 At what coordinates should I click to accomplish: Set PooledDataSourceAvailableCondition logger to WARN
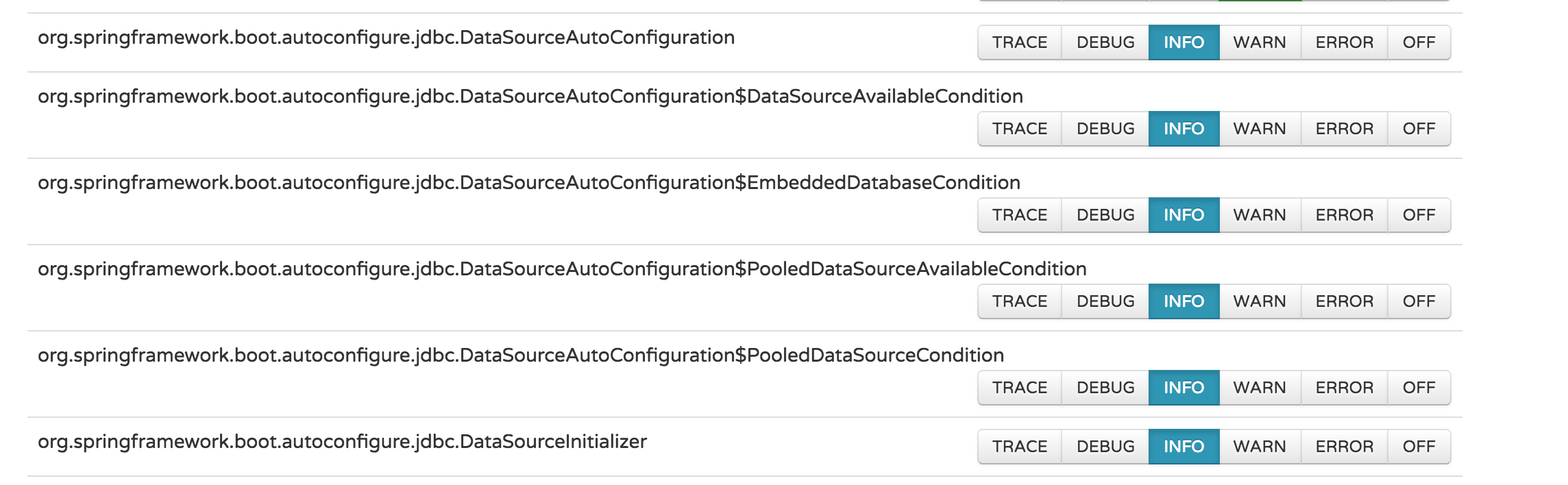pos(1260,301)
